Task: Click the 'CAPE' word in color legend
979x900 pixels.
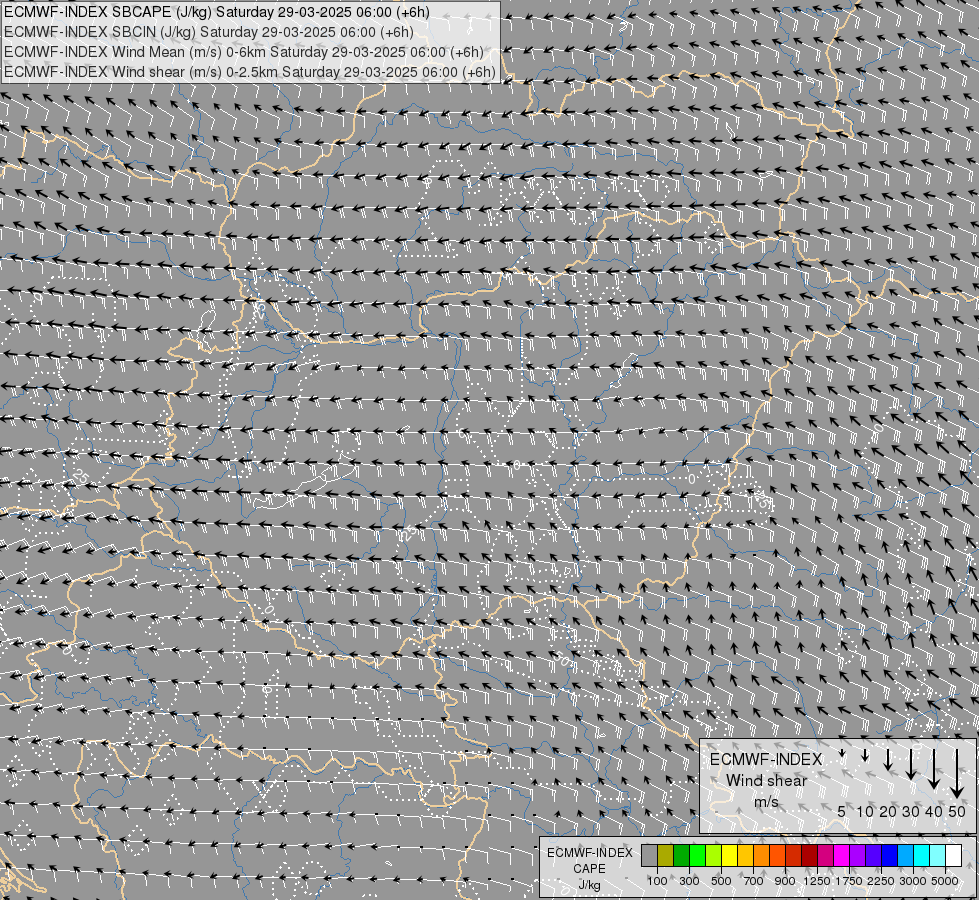Action: (589, 869)
